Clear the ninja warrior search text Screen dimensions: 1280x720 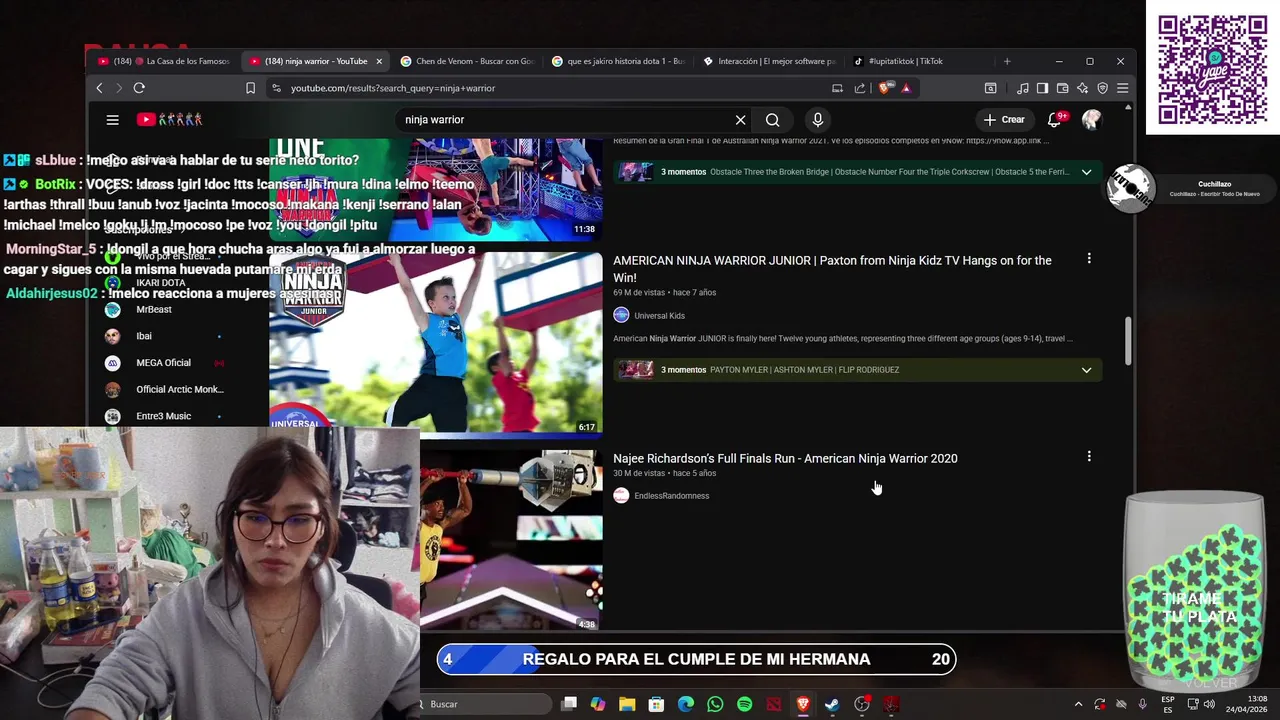[x=740, y=120]
